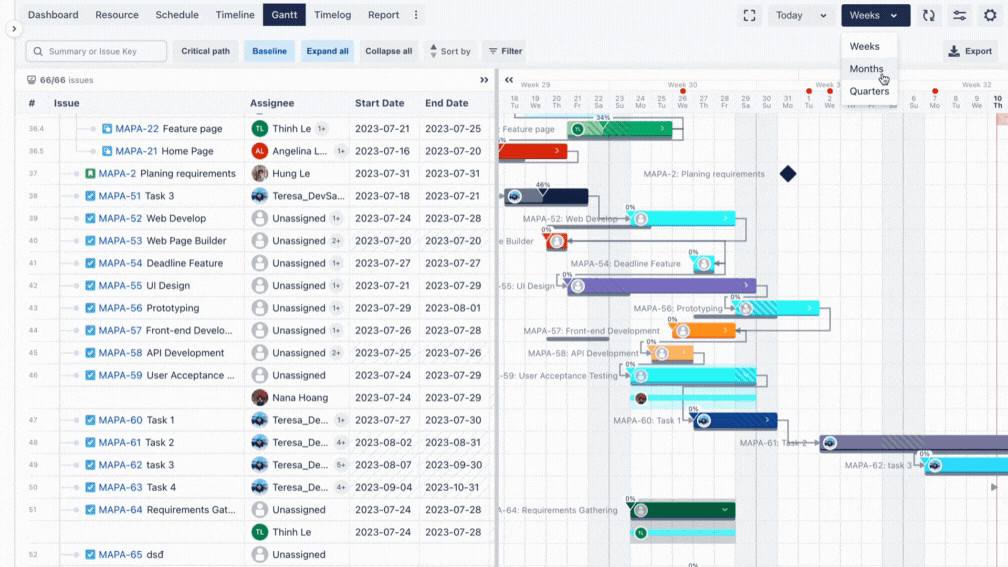Viewport: 1008px width, 567px height.
Task: Click the orange MAPA-57 Gantt bar
Action: pos(703,330)
